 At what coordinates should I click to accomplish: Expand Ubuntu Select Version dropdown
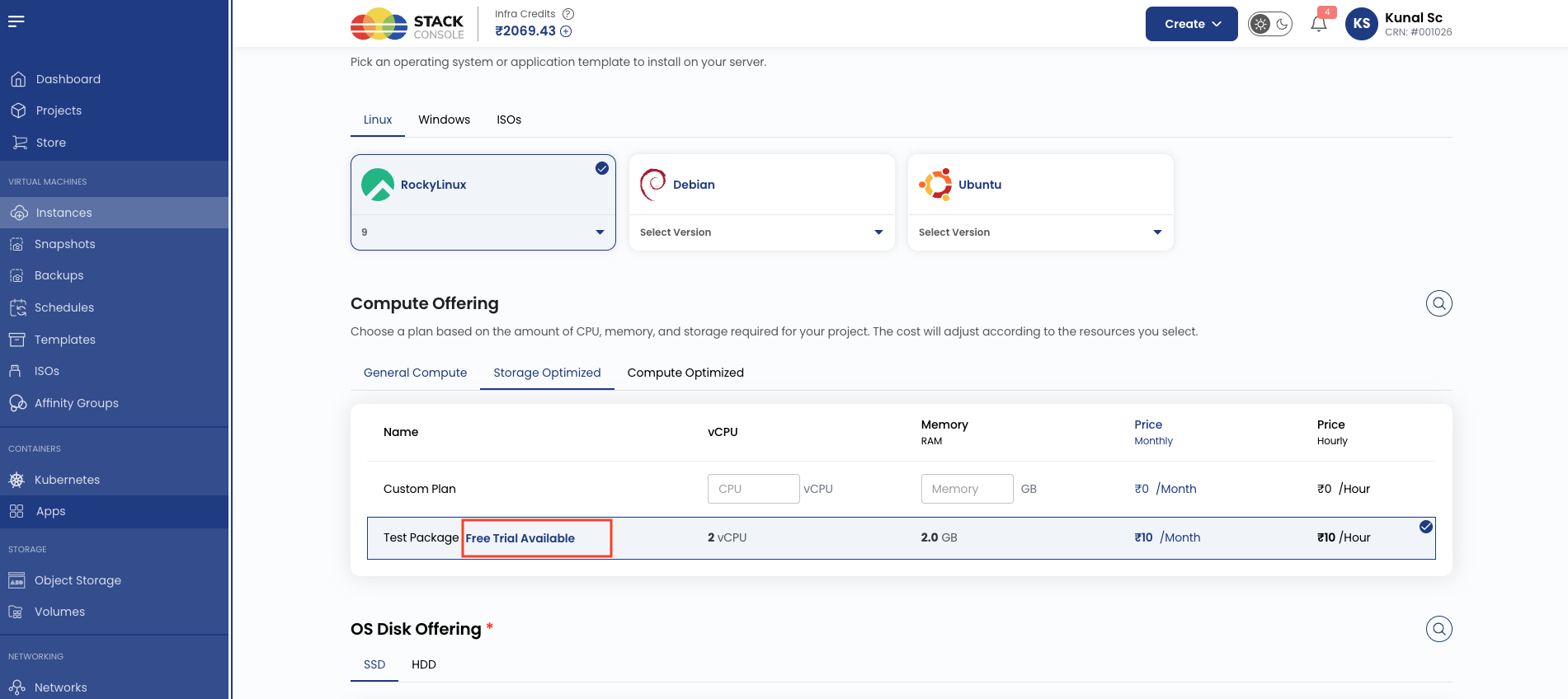pos(1041,232)
